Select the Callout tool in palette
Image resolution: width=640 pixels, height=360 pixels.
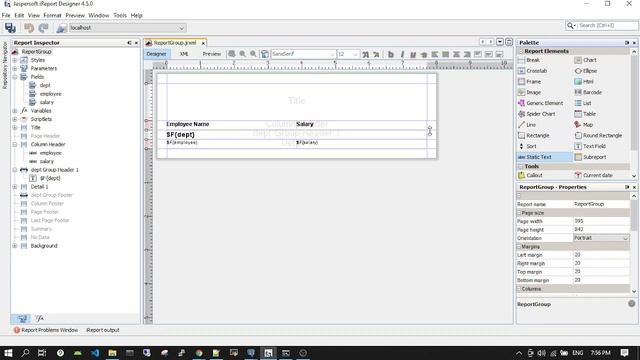click(530, 175)
